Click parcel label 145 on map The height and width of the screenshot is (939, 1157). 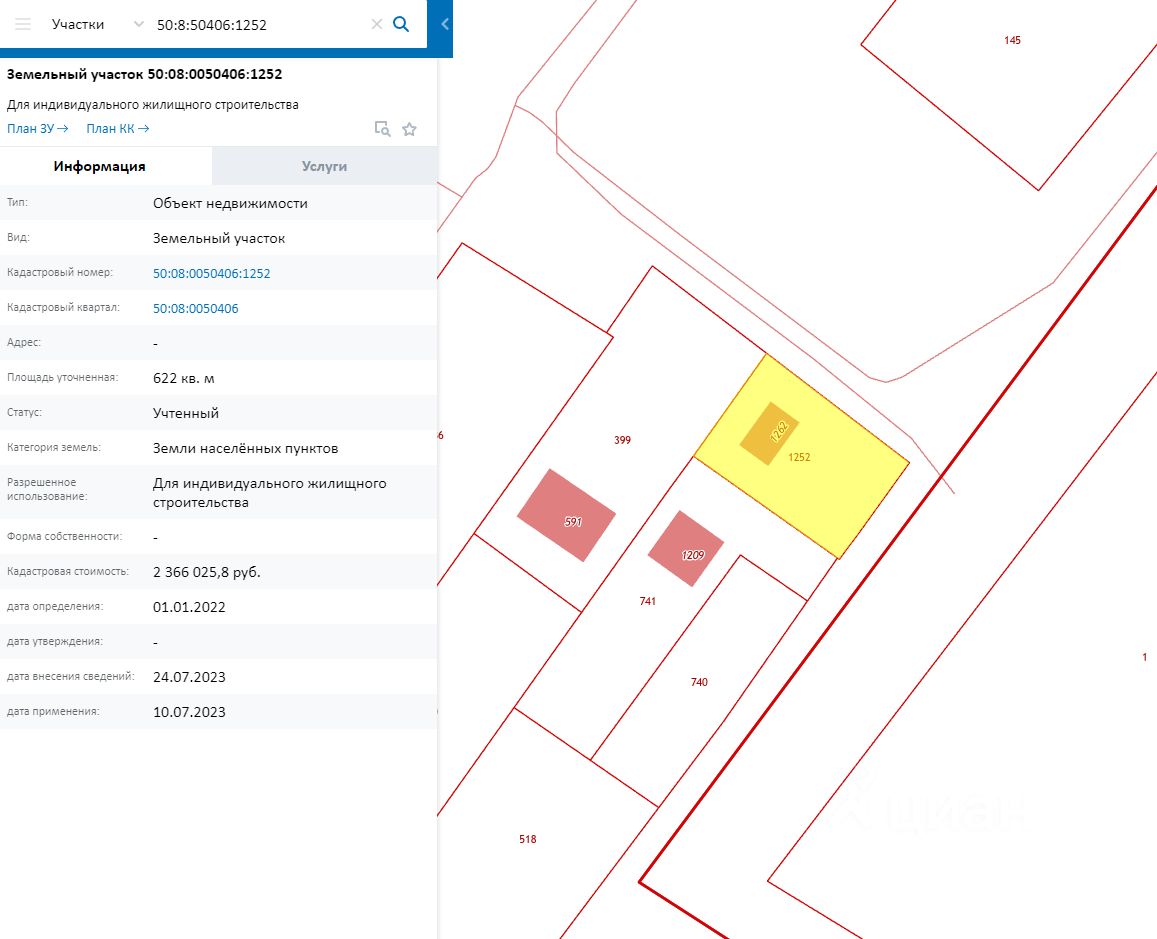[1012, 41]
